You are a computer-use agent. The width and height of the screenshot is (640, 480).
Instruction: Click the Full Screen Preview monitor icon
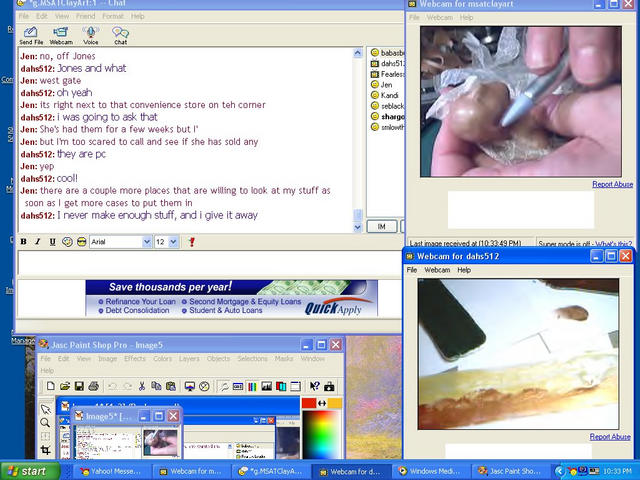pos(190,386)
